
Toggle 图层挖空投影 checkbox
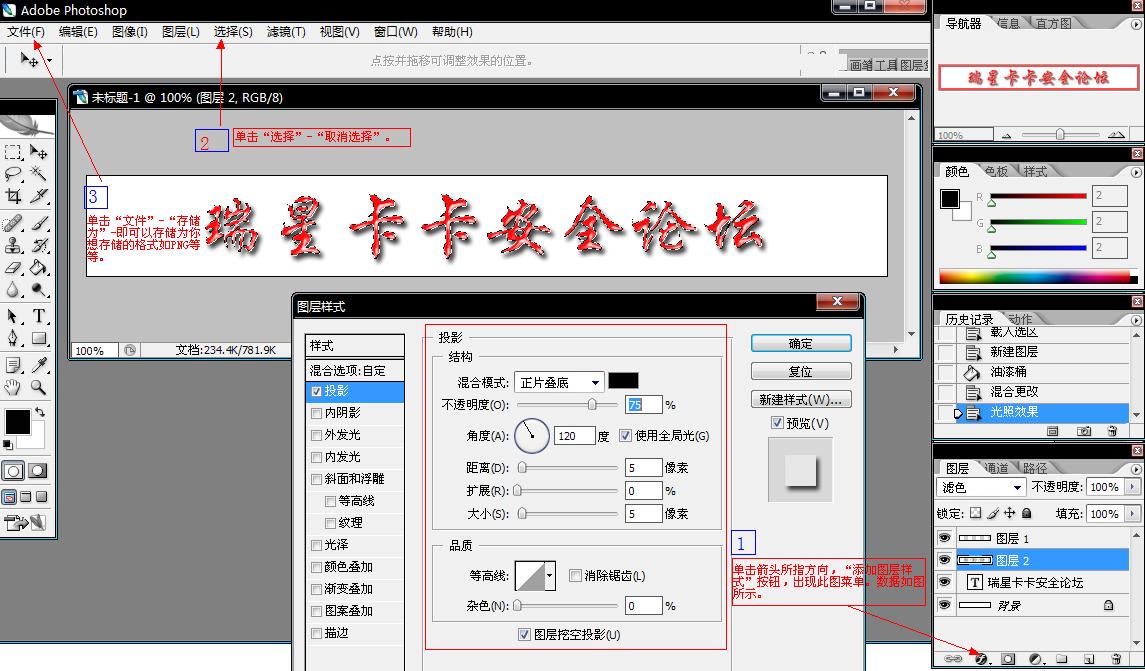pyautogui.click(x=524, y=634)
